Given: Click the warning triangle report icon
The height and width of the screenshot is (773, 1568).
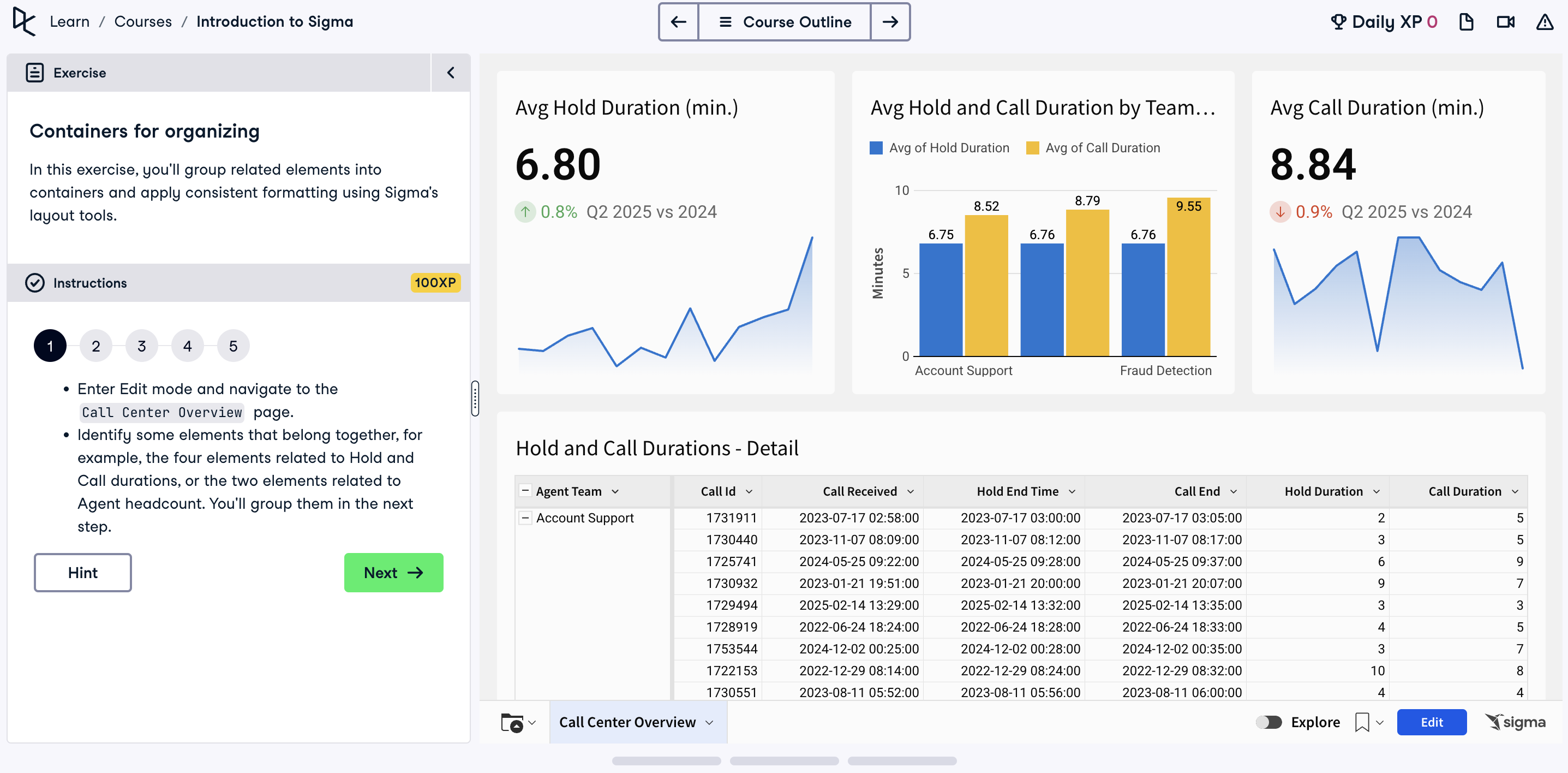Looking at the screenshot, I should 1544,22.
